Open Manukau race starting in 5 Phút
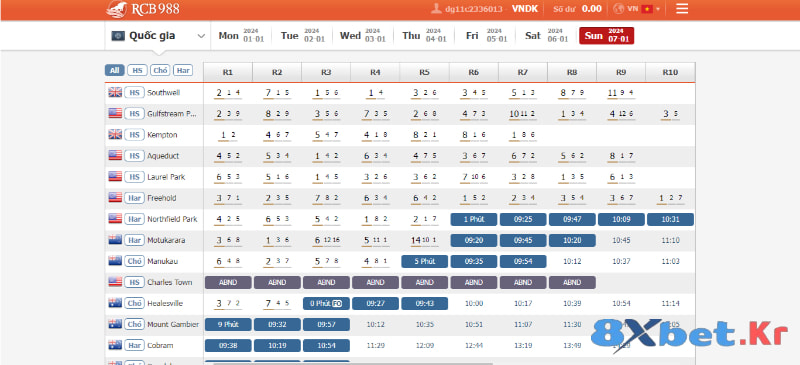This screenshot has height=365, width=800. point(424,261)
